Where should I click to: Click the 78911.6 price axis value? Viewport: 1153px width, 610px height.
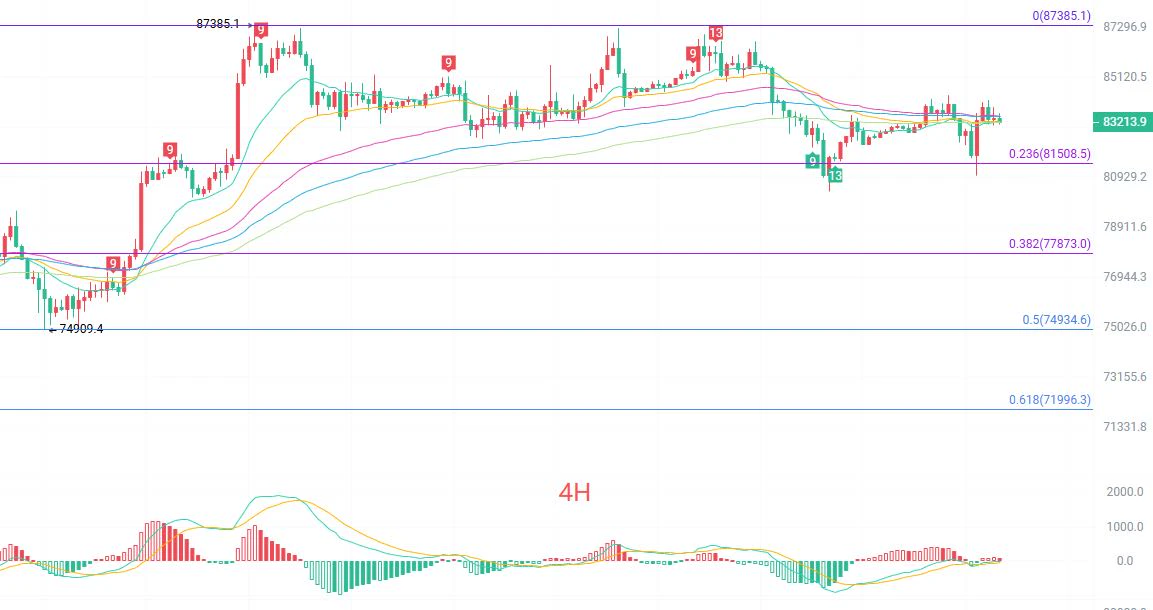[1125, 226]
